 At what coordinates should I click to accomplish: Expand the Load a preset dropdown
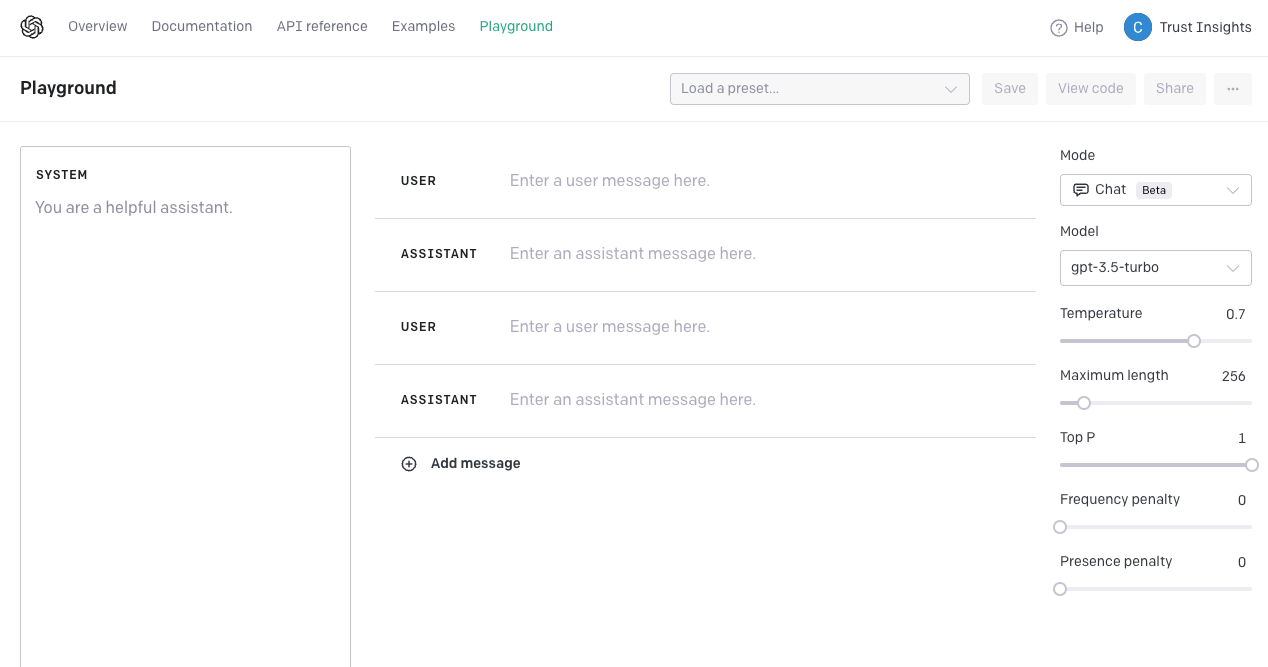820,88
